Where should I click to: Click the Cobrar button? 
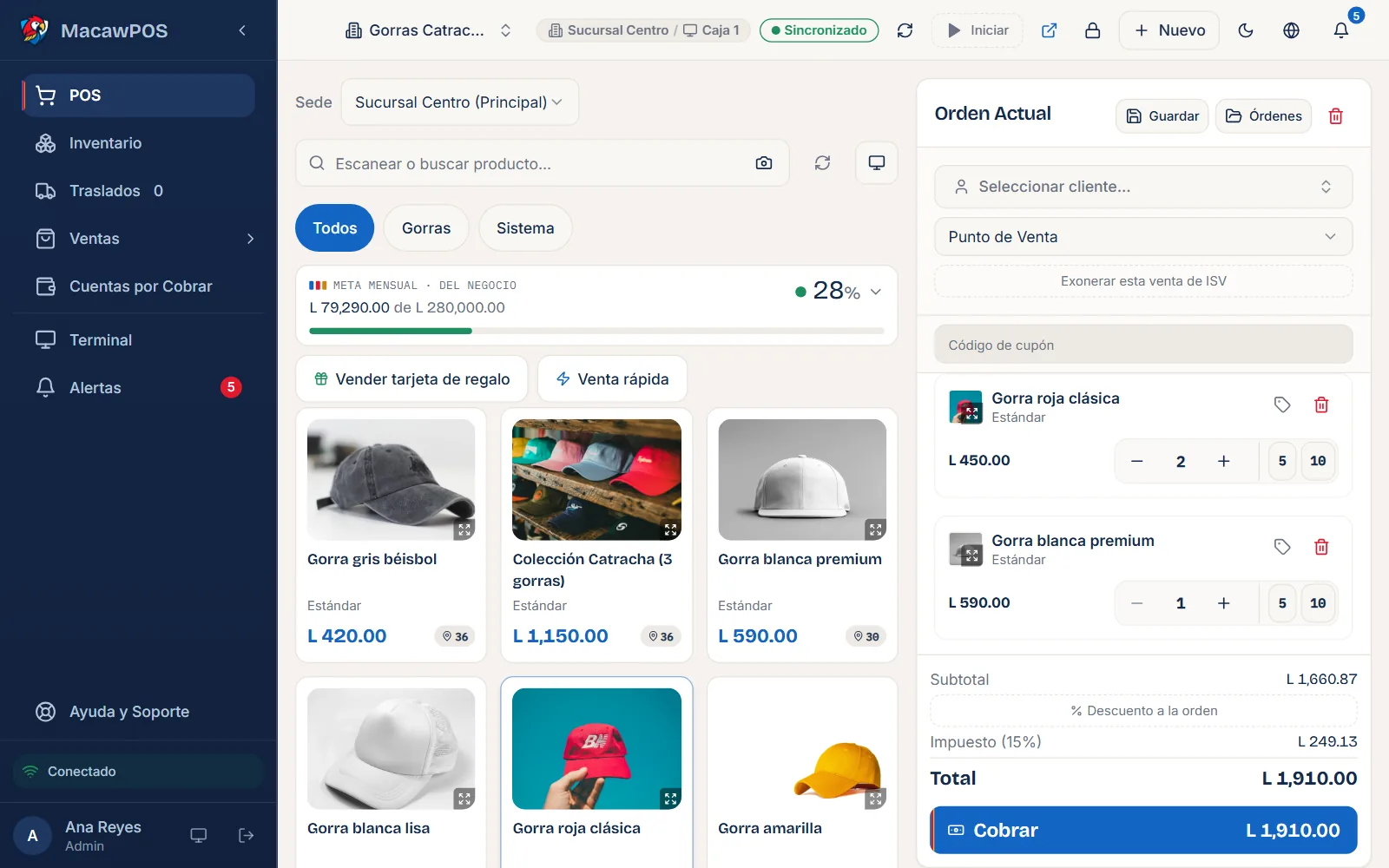1143,830
